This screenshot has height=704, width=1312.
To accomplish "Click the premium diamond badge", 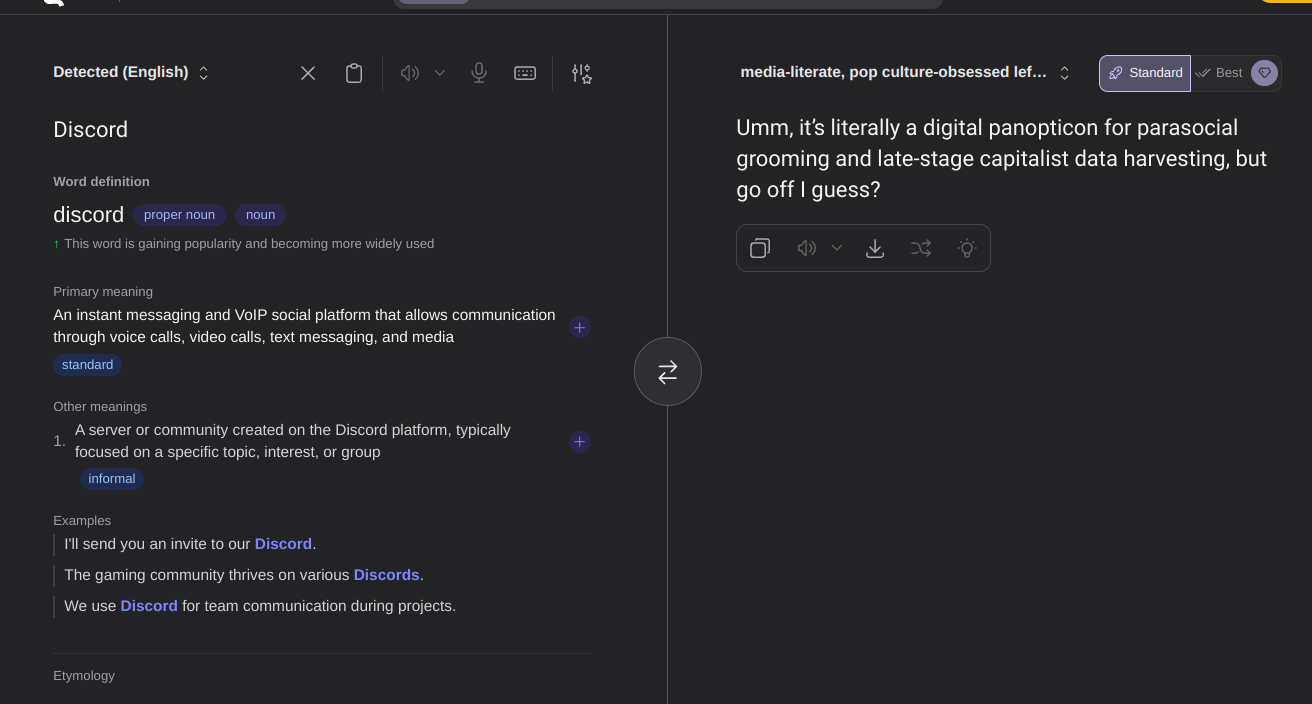I will 1264,73.
